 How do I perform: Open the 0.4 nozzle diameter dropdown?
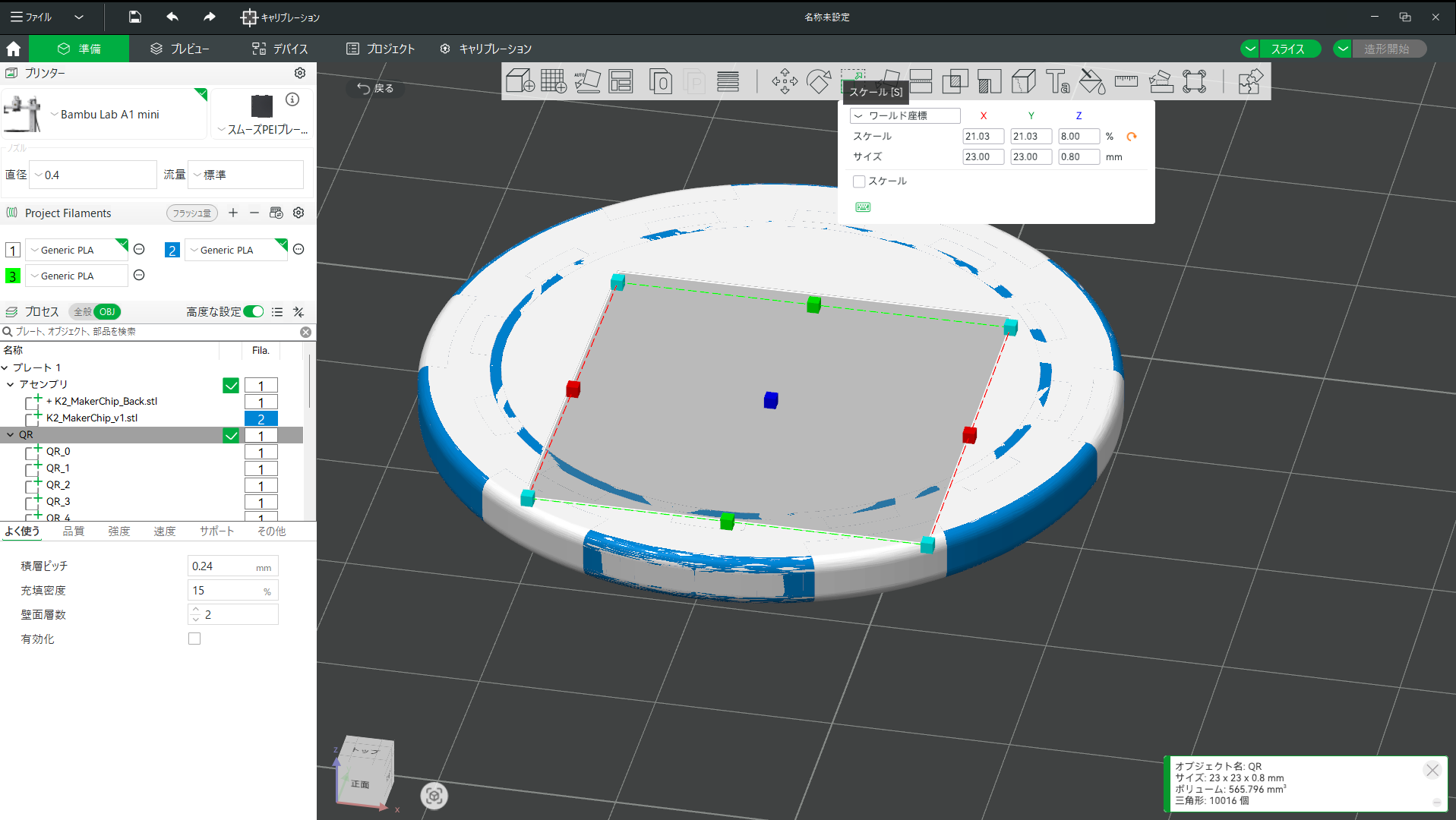[x=93, y=175]
